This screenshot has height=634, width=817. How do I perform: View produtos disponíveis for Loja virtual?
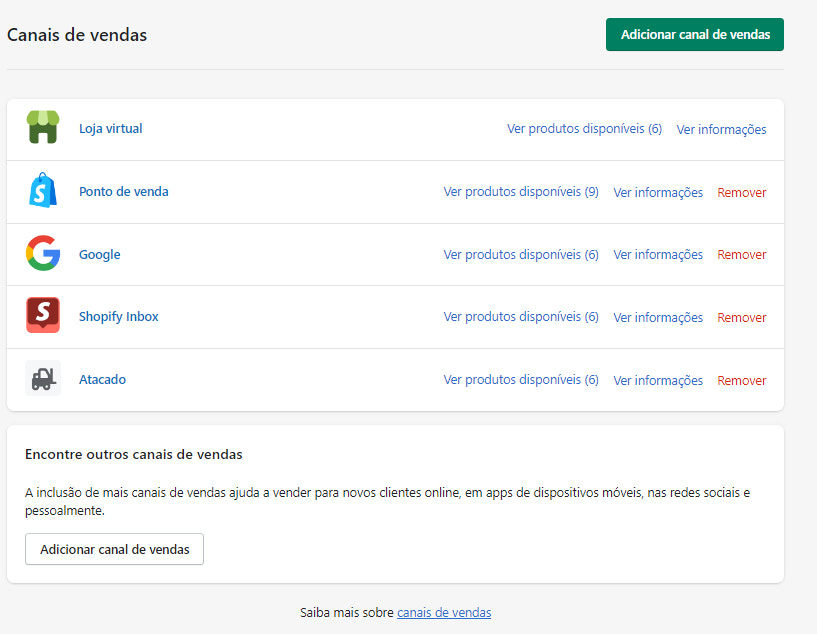584,129
